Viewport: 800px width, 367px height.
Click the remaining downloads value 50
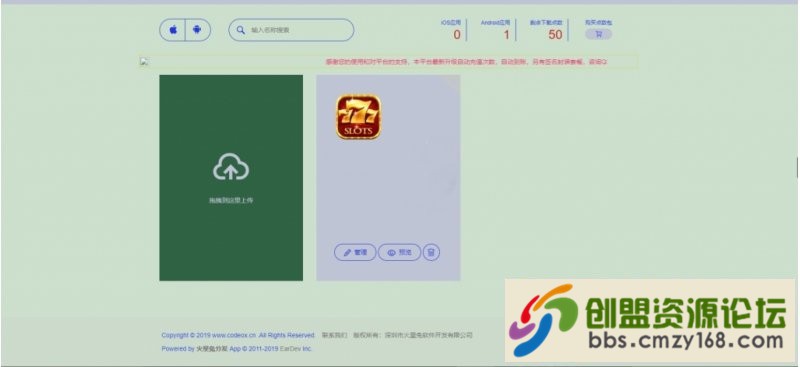click(555, 35)
